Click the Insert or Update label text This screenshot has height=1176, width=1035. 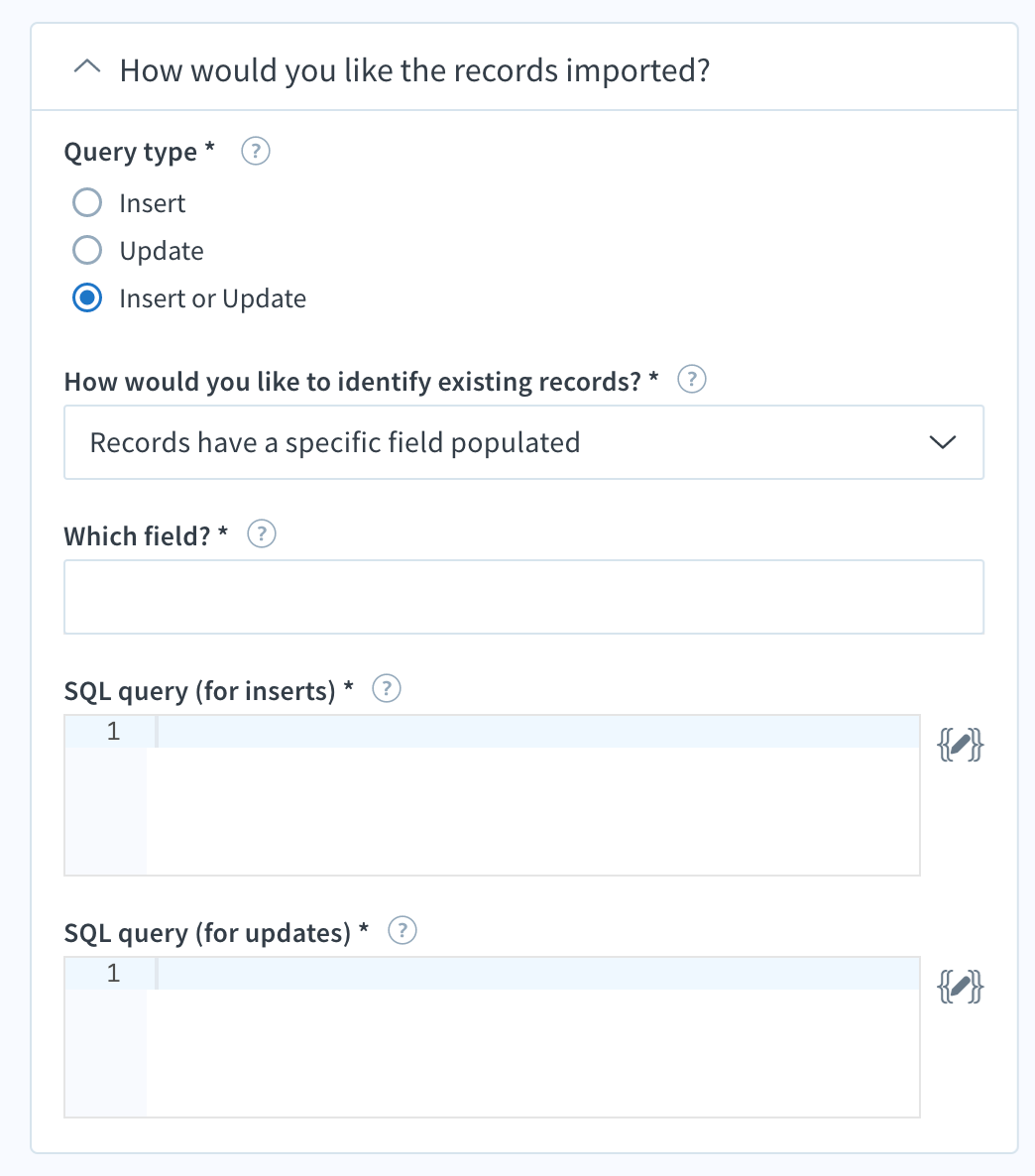(x=212, y=298)
